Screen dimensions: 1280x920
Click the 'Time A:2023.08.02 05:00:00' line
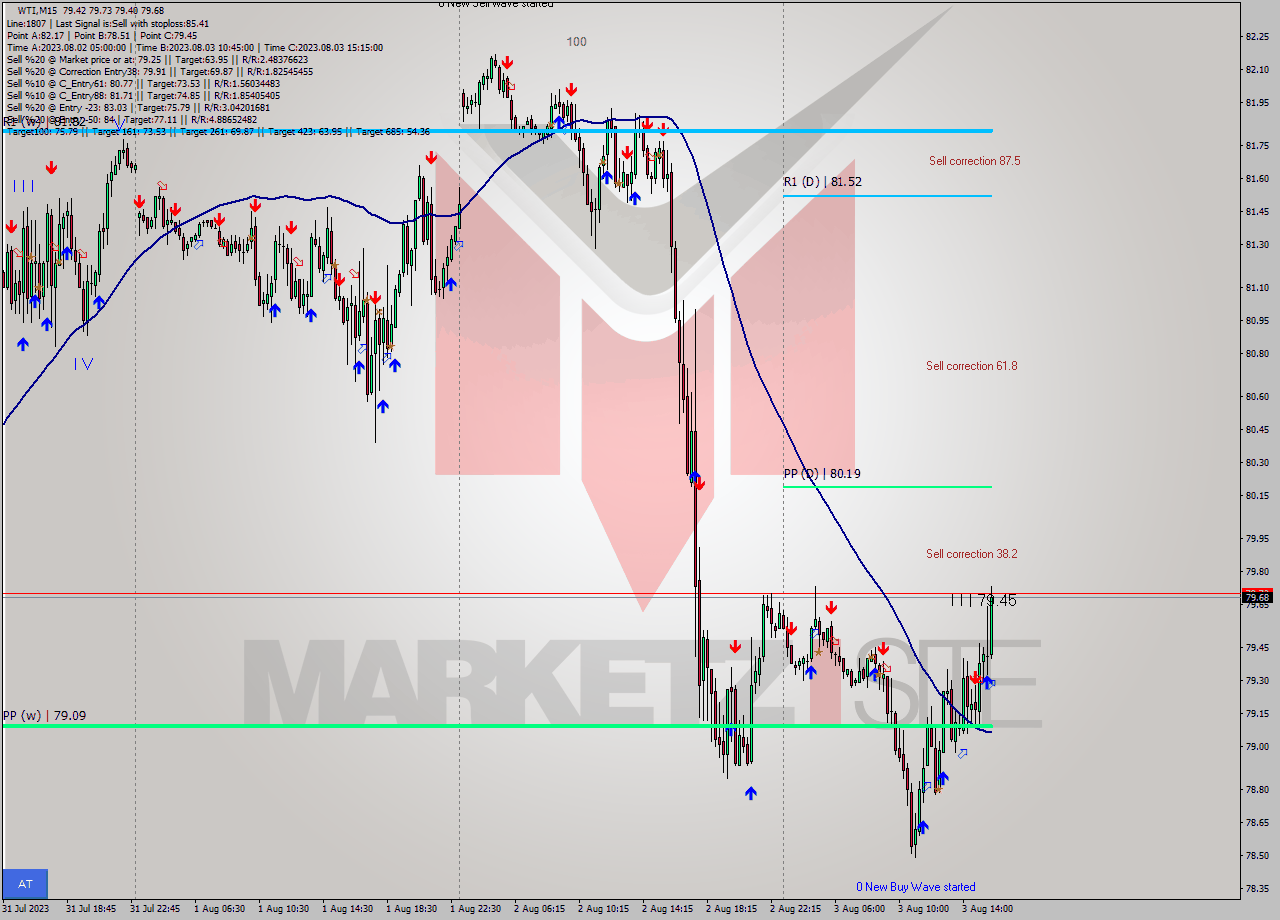[194, 47]
